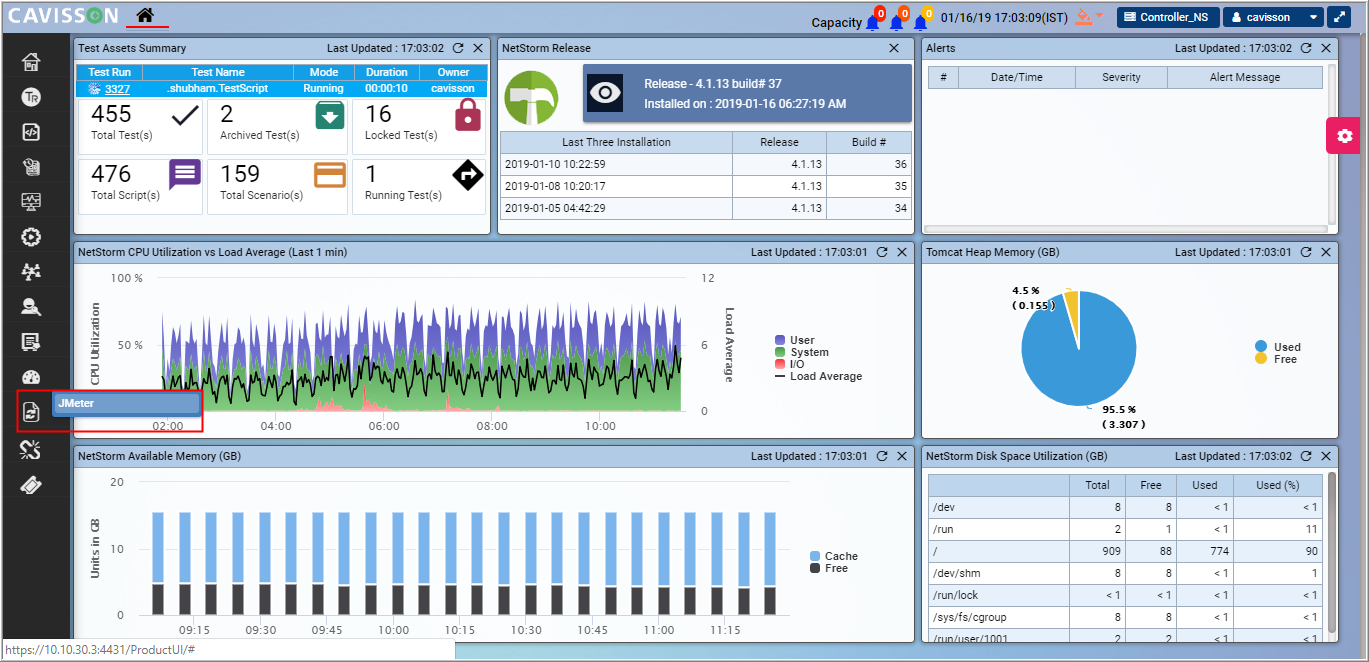Open the broken-link sidebar icon
The image size is (1369, 662).
[31, 450]
